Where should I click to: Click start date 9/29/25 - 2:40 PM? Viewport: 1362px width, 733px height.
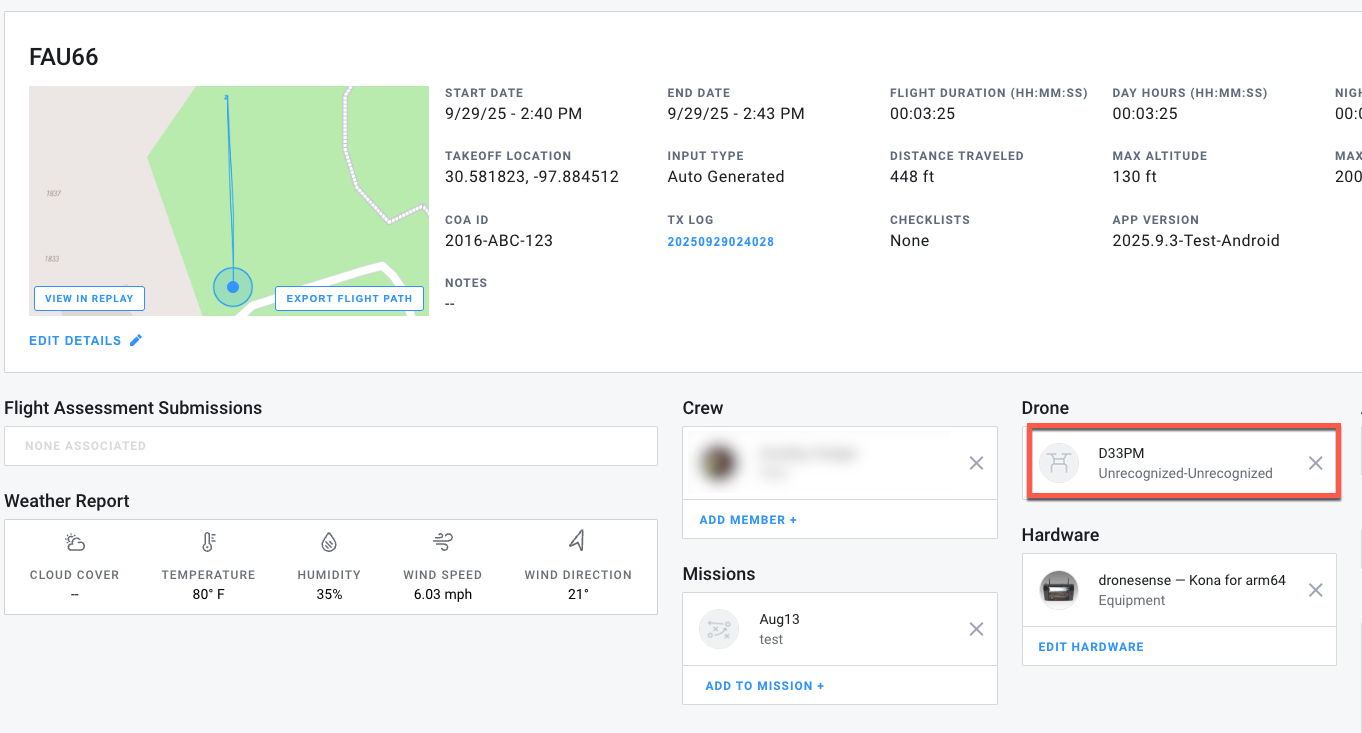(x=514, y=114)
